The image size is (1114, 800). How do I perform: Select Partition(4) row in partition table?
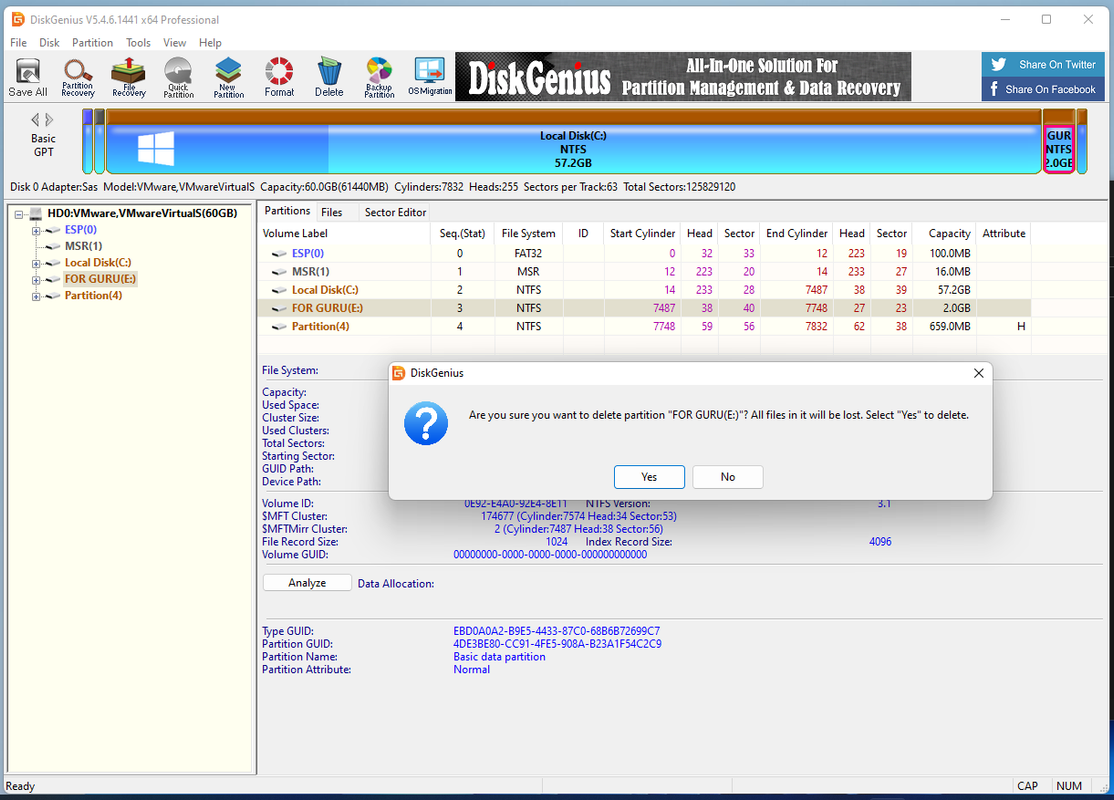coord(645,326)
